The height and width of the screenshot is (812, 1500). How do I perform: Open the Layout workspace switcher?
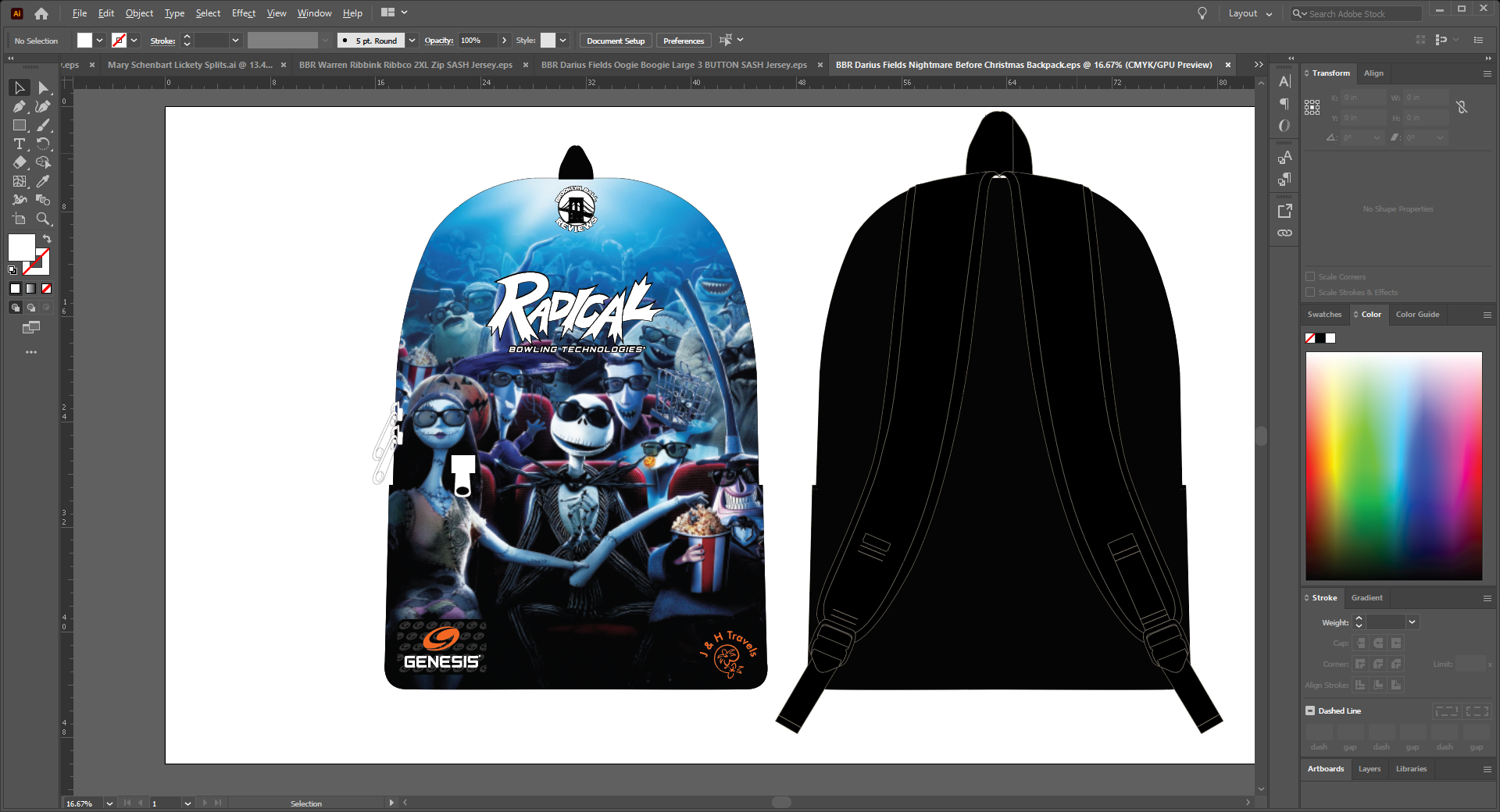1250,13
